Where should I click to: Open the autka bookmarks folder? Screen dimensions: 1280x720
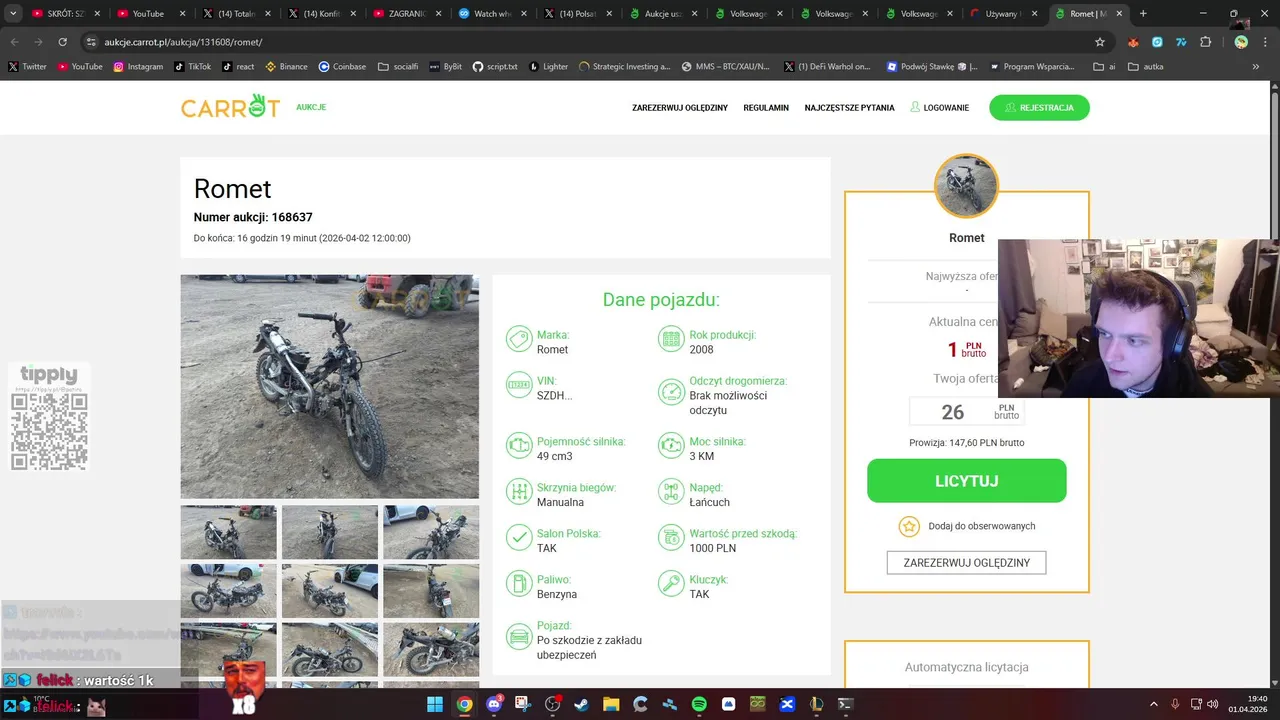(x=1146, y=67)
